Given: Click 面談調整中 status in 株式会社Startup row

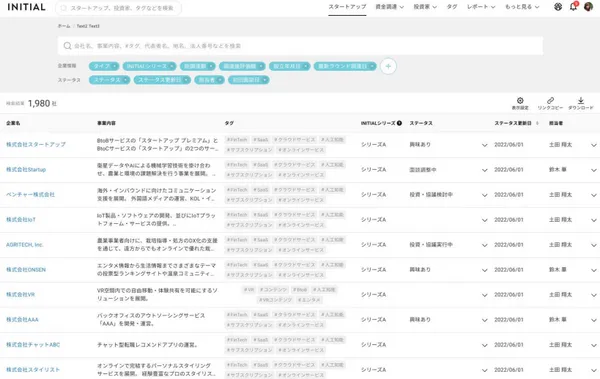Looking at the screenshot, I should point(422,169).
